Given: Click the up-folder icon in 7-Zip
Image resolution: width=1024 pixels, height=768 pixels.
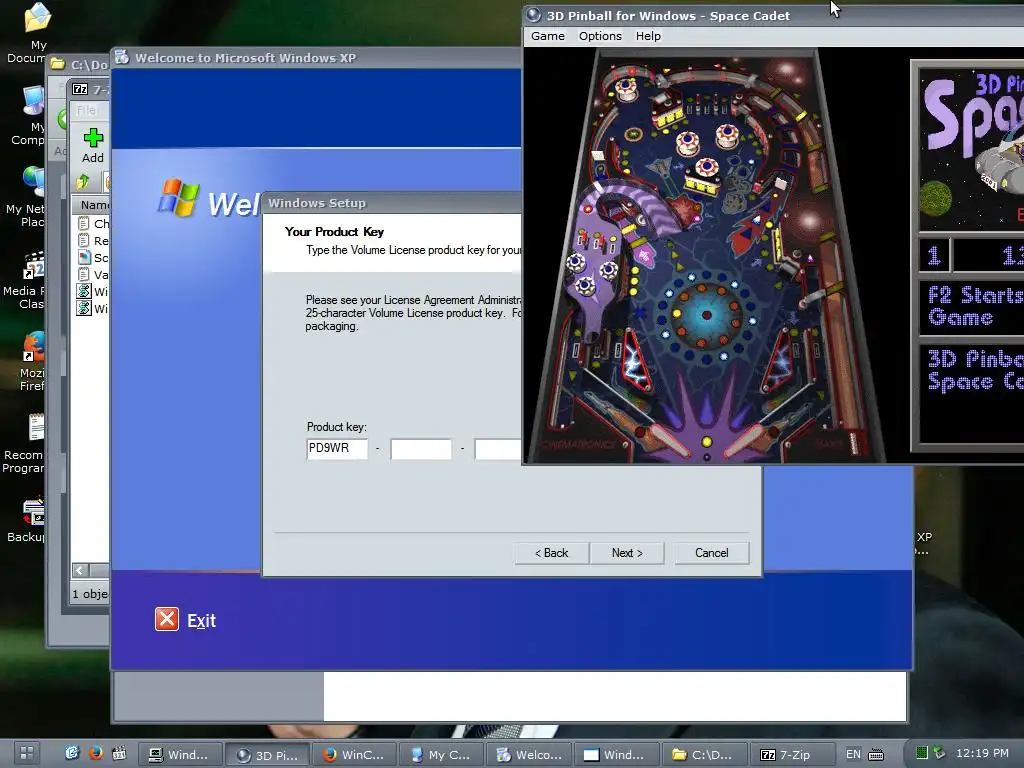Looking at the screenshot, I should coord(82,182).
